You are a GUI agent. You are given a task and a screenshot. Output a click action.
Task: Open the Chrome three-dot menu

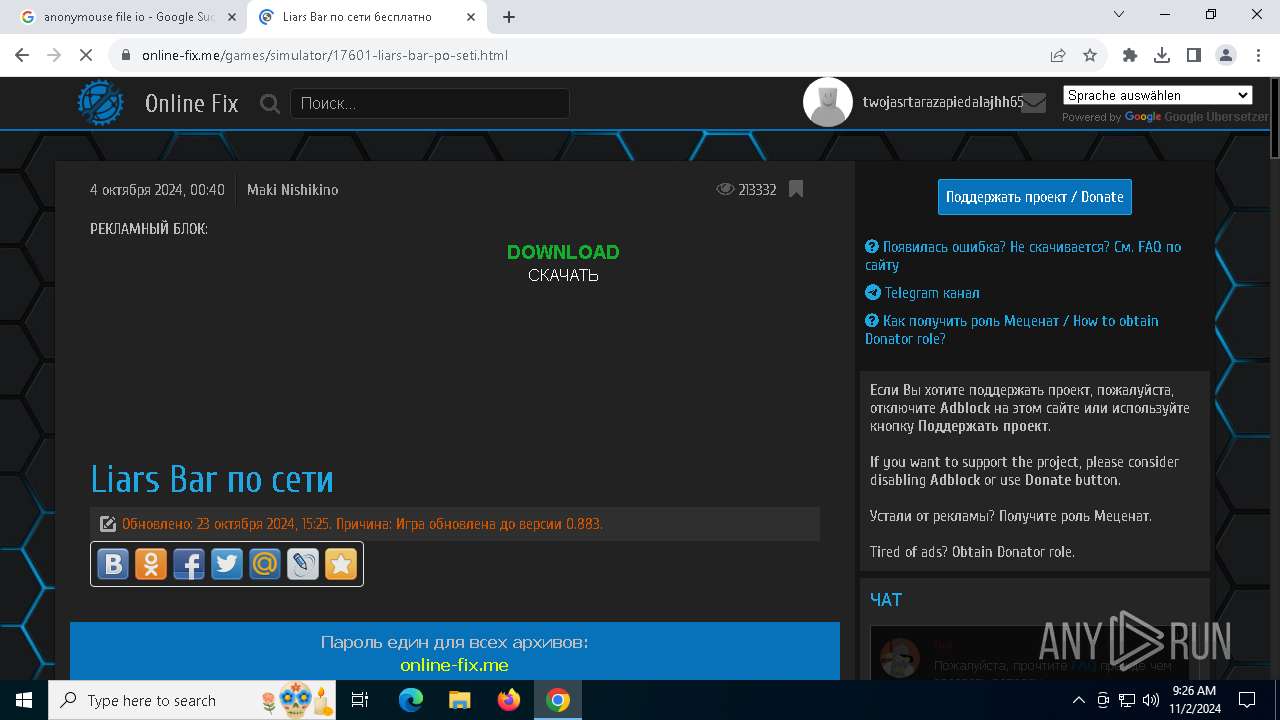[1257, 55]
